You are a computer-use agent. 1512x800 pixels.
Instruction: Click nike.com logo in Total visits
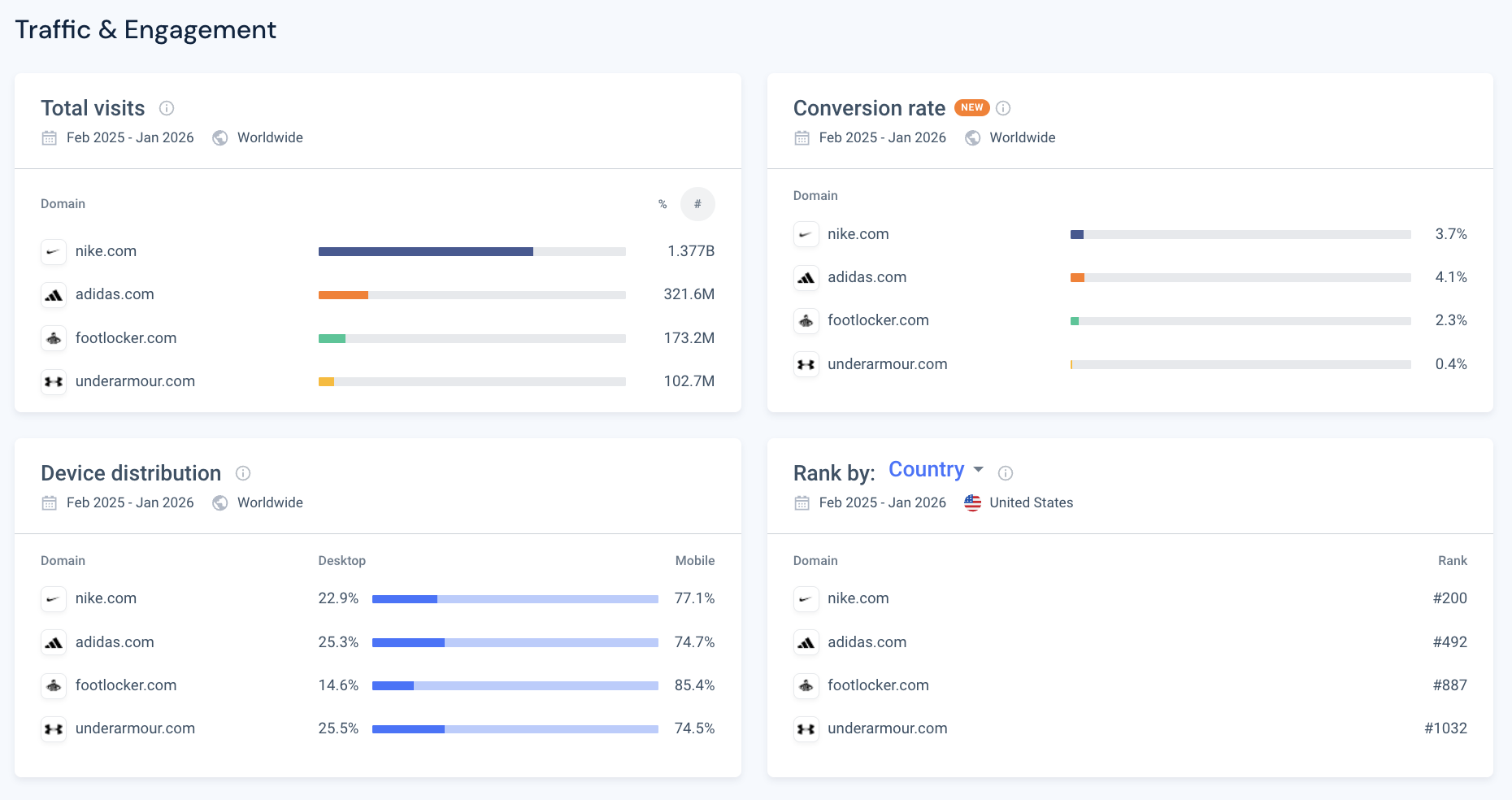tap(54, 252)
